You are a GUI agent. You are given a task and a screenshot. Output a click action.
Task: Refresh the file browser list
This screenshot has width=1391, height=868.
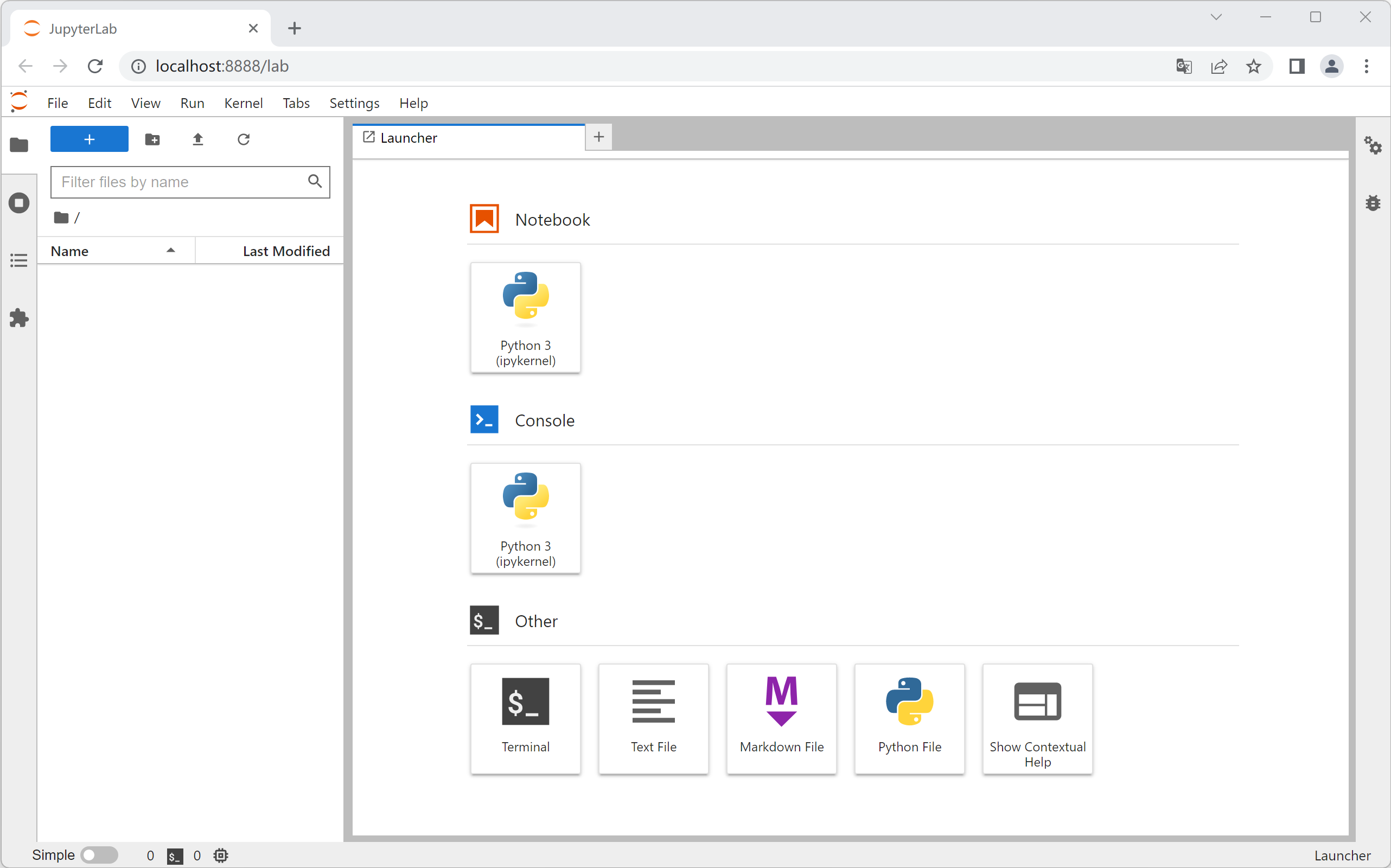[244, 139]
